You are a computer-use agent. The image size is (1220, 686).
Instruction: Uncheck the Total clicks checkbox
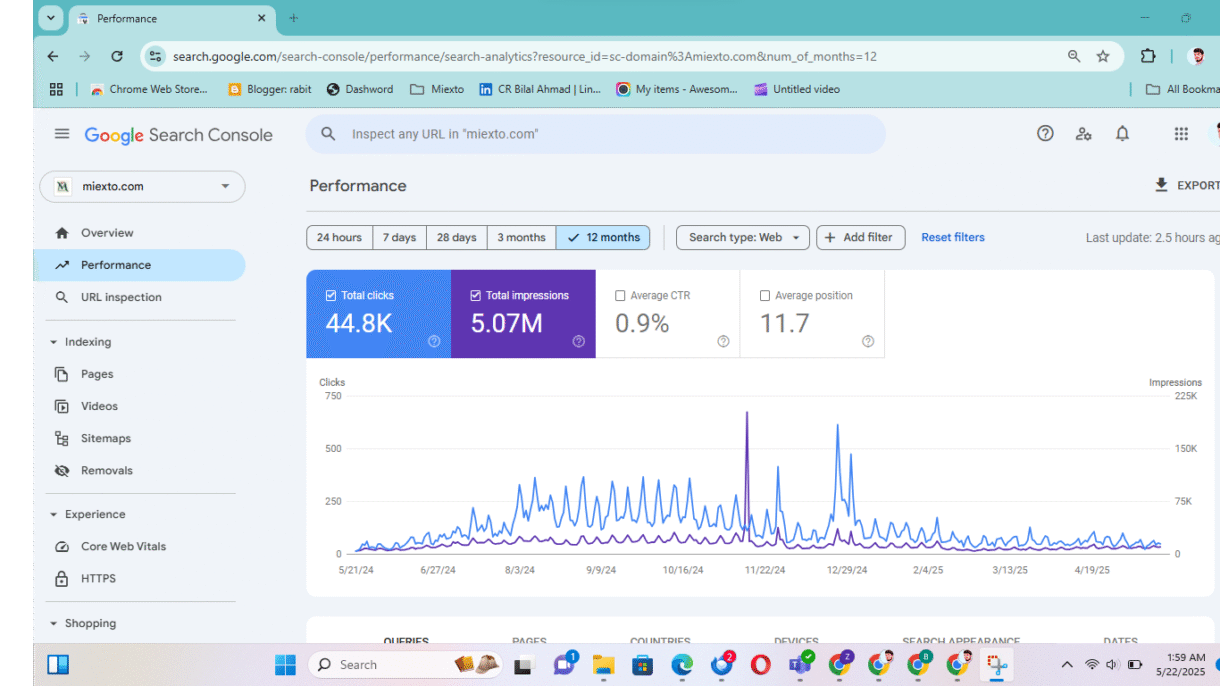coord(331,295)
